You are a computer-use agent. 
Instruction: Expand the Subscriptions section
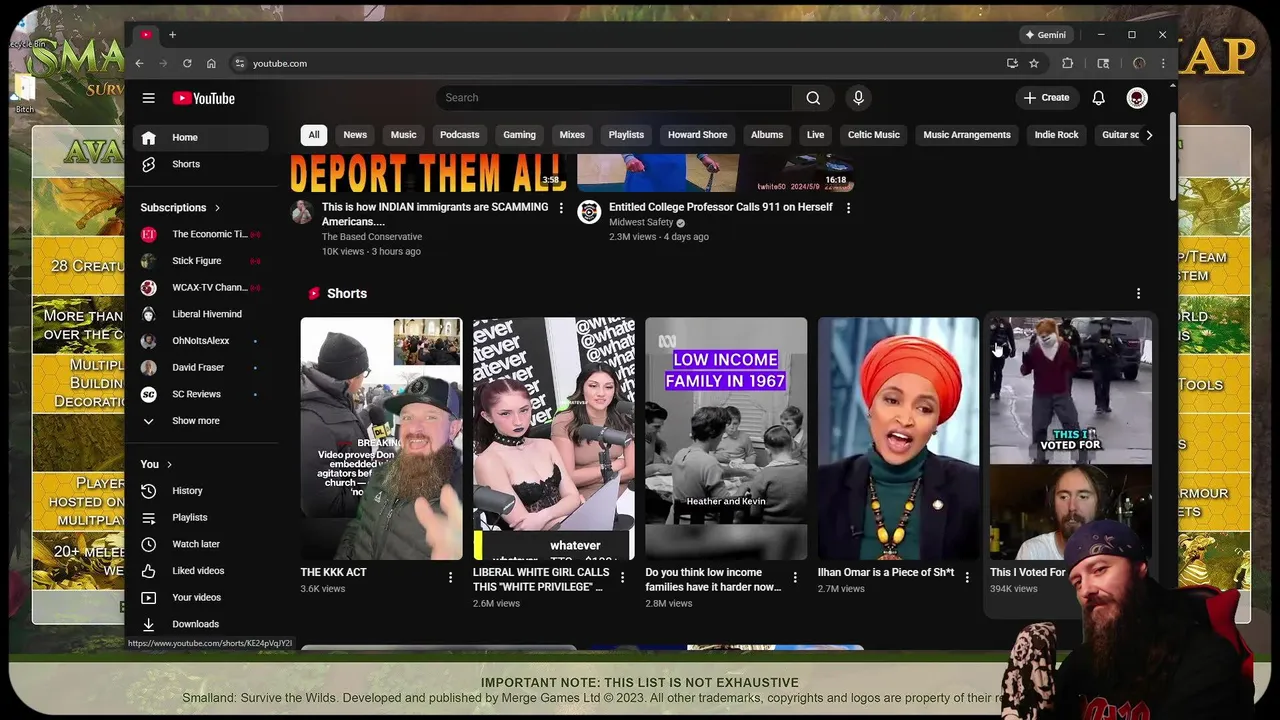(x=180, y=208)
